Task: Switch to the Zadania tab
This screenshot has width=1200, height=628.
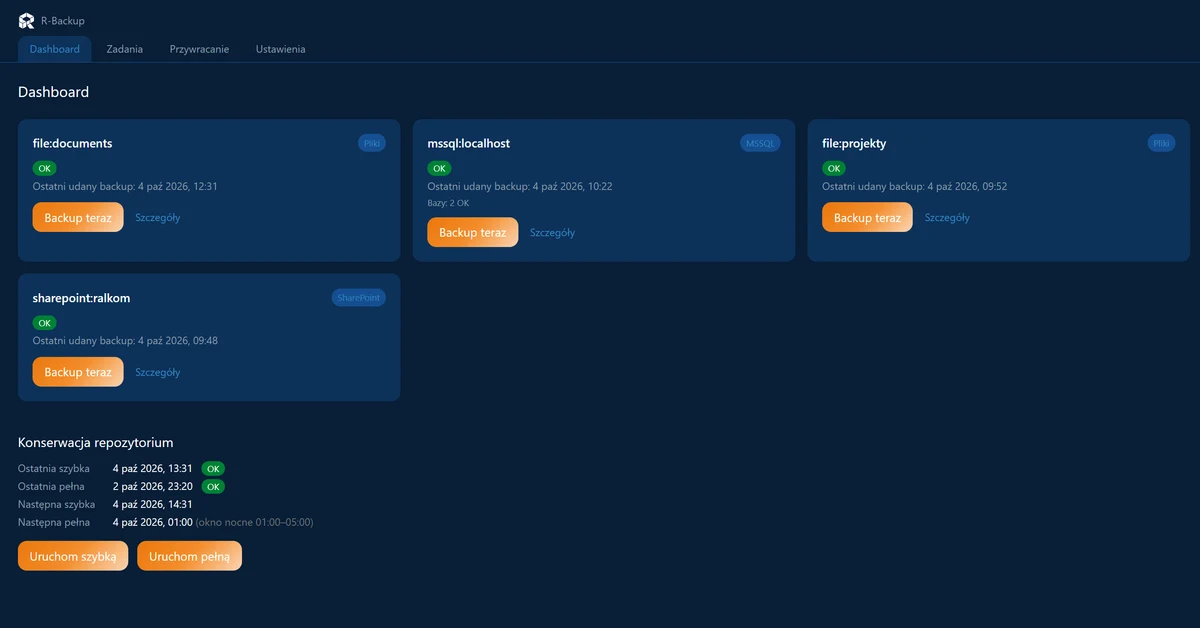Action: [125, 49]
